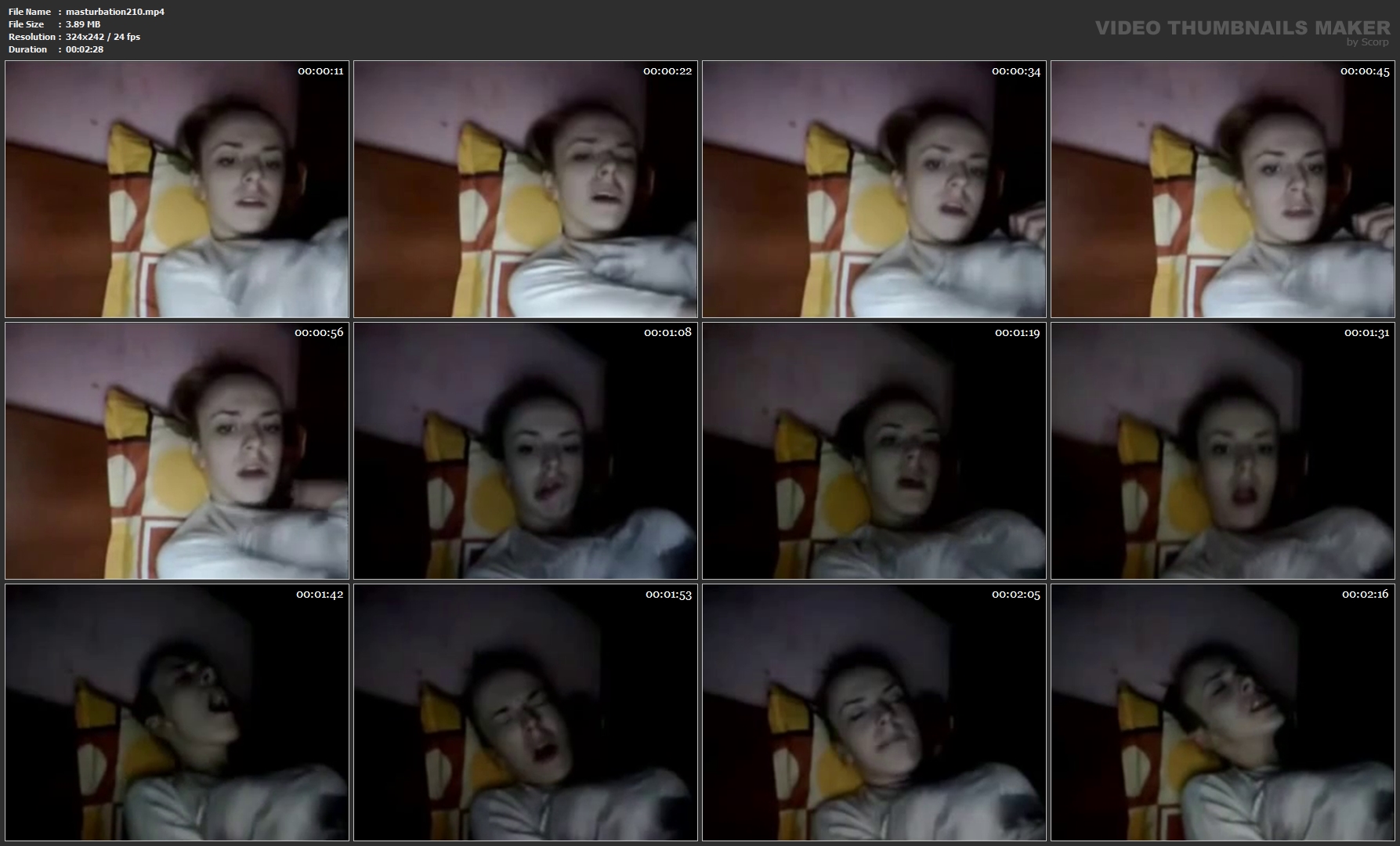Image resolution: width=1400 pixels, height=846 pixels.
Task: Open the thumbnail at 00:01:42
Action: click(x=176, y=712)
